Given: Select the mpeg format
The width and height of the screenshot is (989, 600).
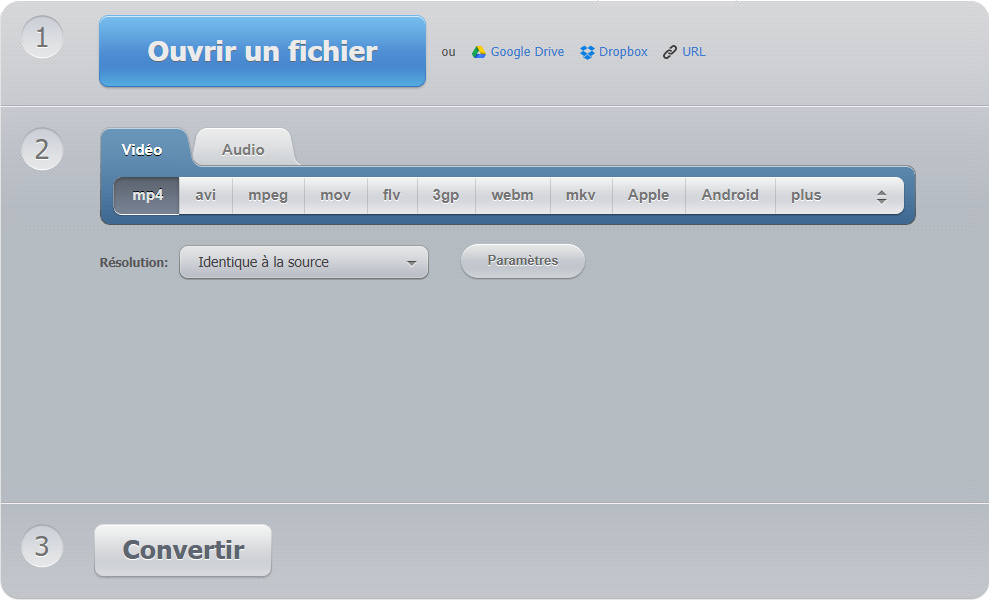Looking at the screenshot, I should point(267,195).
